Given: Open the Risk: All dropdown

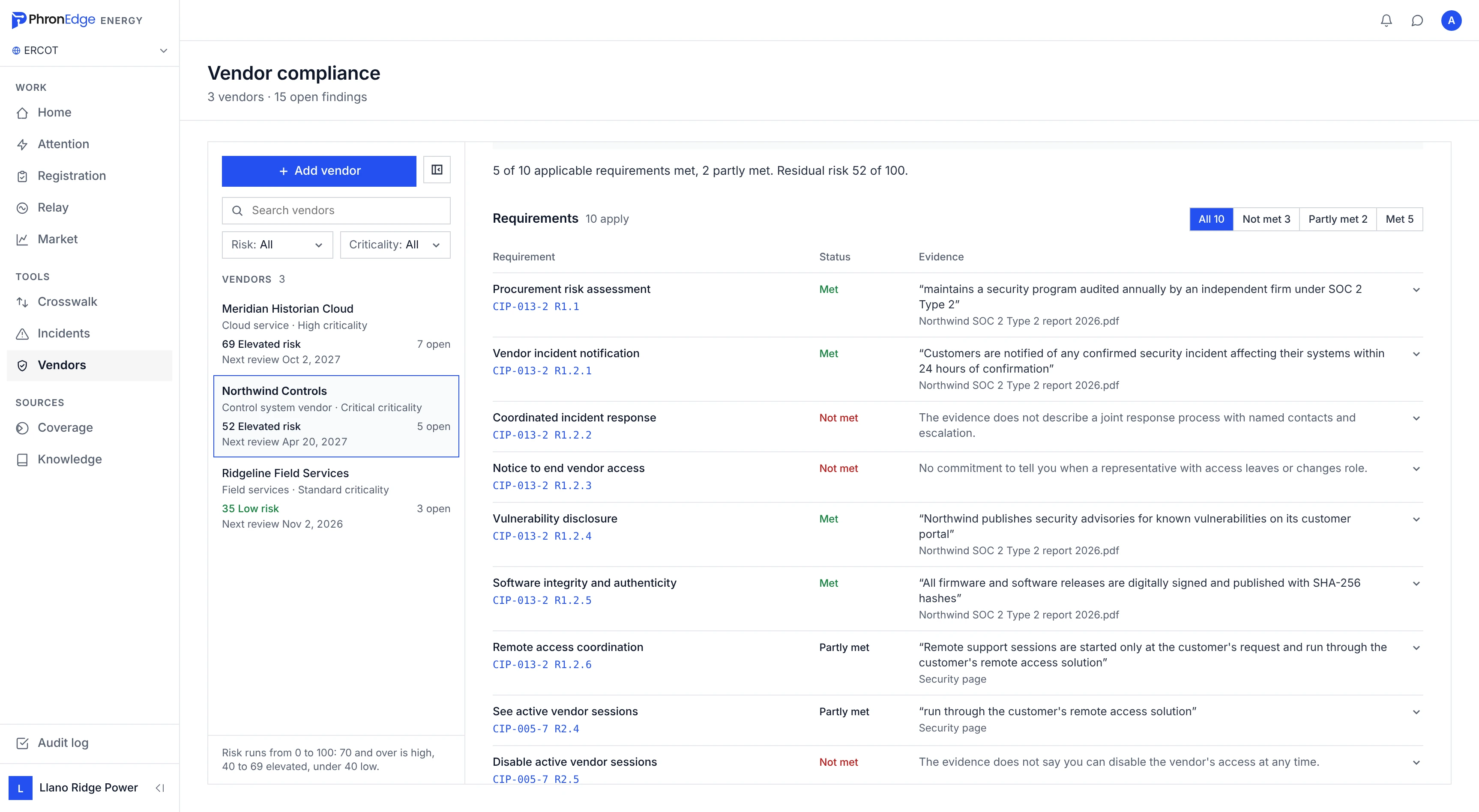Looking at the screenshot, I should tap(277, 245).
